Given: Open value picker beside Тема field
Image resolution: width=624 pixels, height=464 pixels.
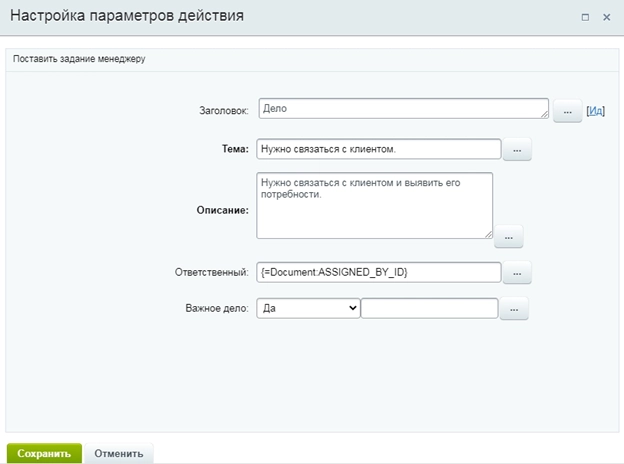Looking at the screenshot, I should tap(517, 150).
